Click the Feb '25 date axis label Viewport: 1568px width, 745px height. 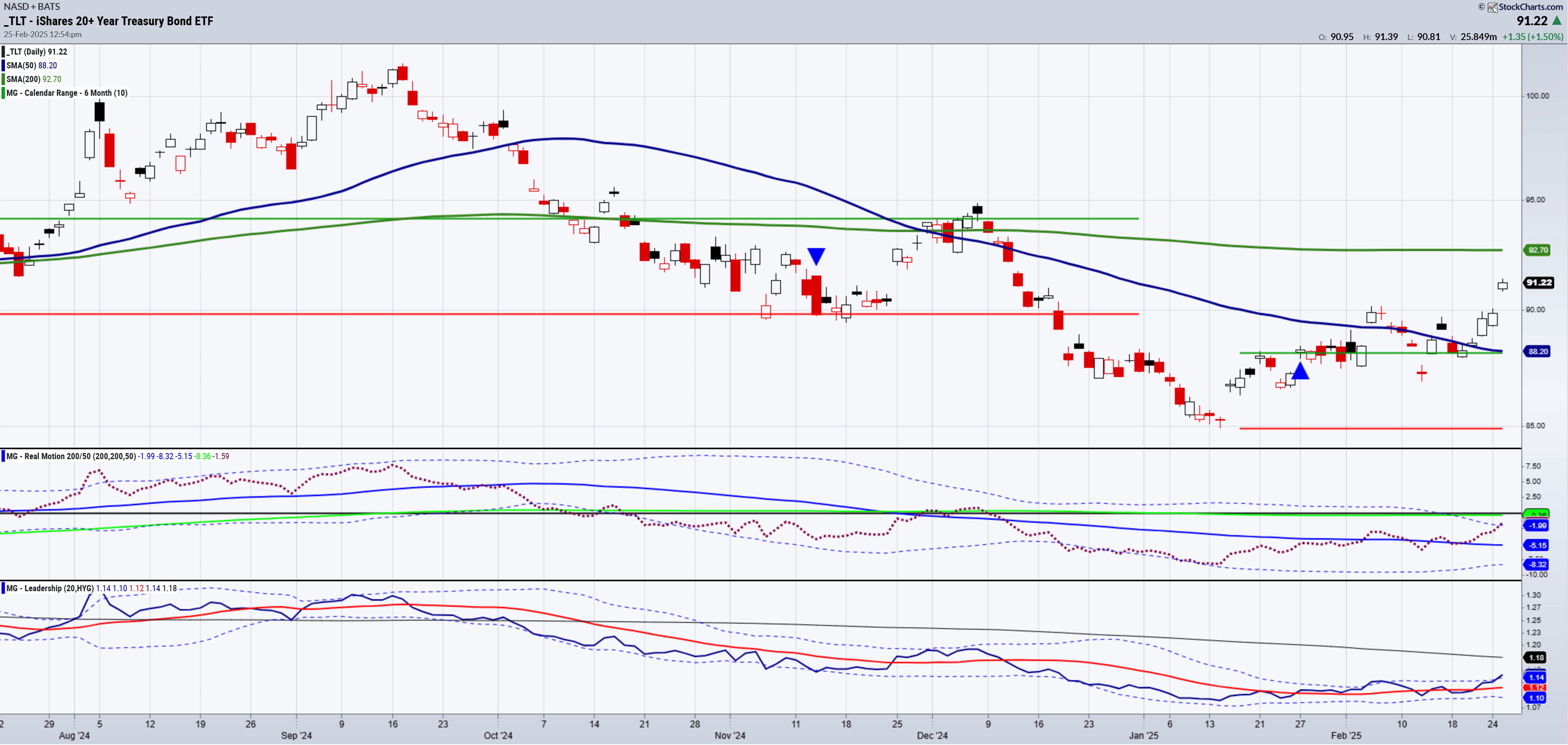(1346, 735)
